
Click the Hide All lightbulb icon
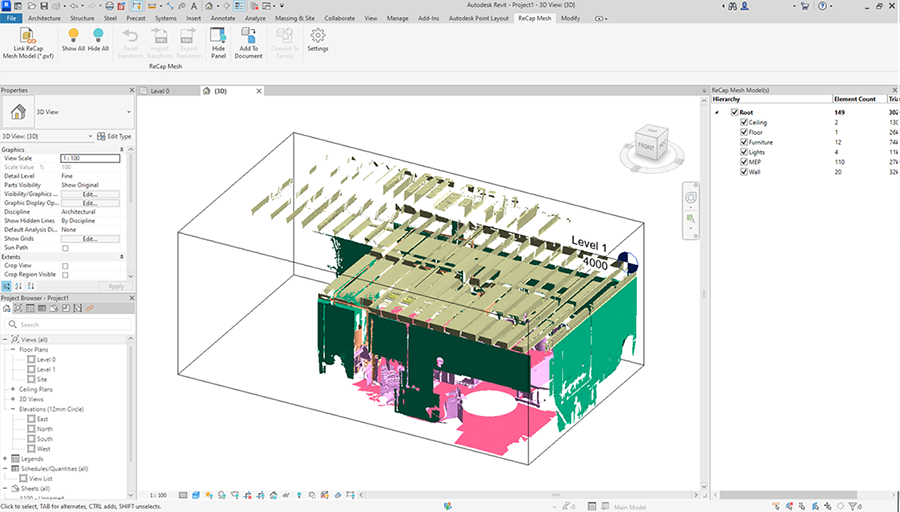(x=98, y=36)
